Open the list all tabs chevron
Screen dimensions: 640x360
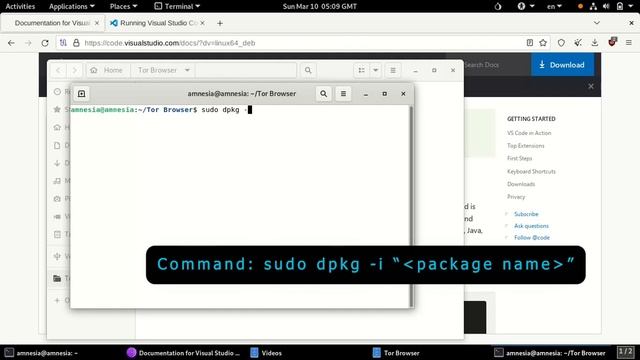click(597, 23)
